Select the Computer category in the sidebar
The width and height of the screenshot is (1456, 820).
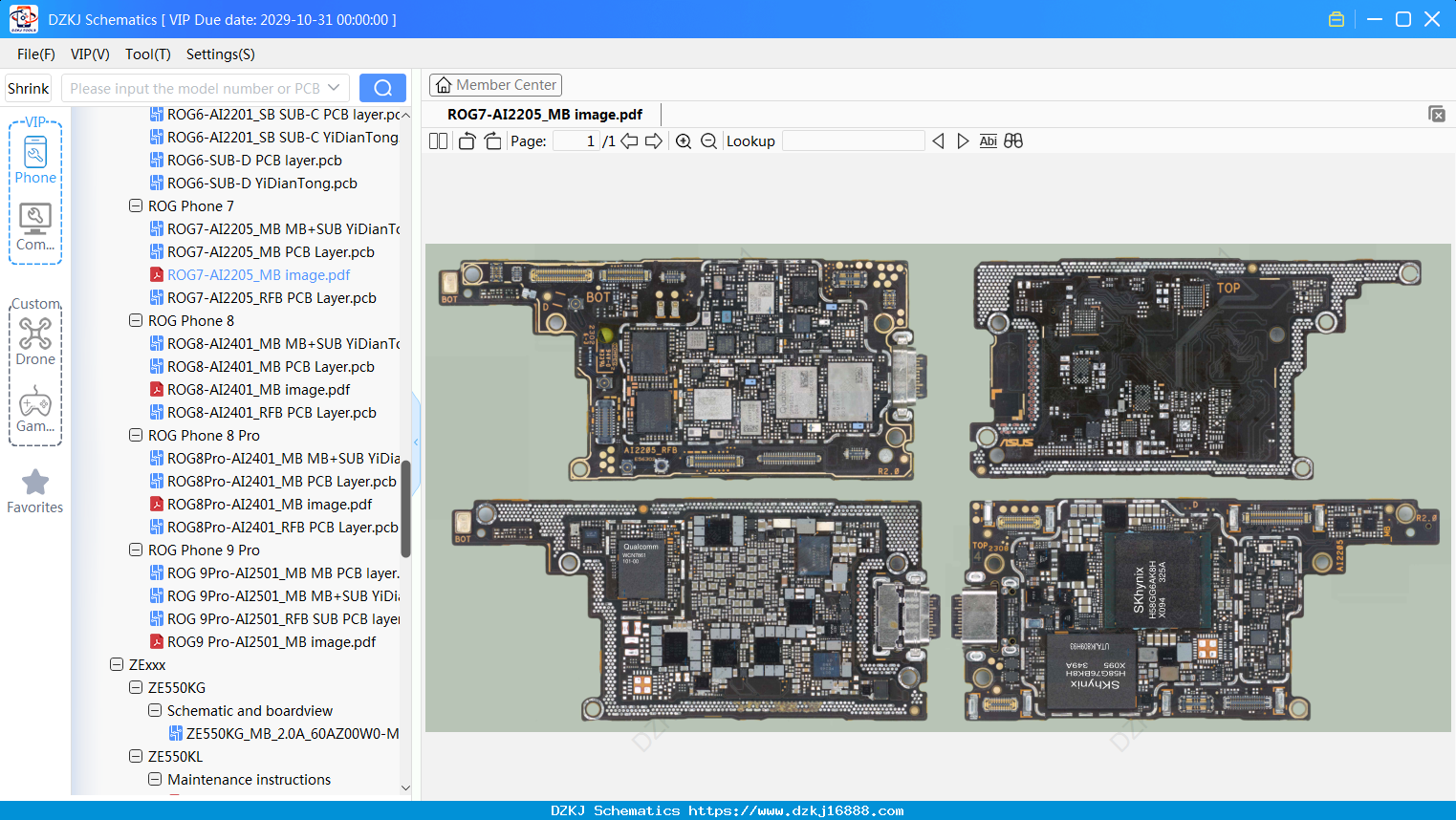[35, 227]
